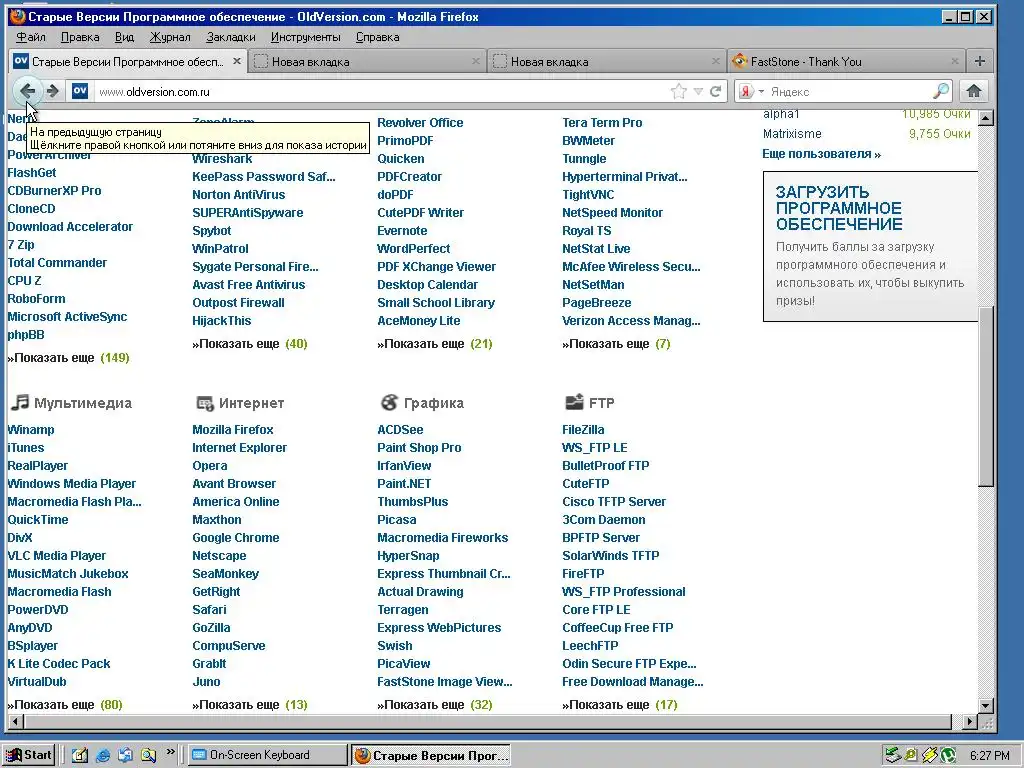This screenshot has width=1024, height=768.
Task: Click vertical scrollbar up arrow
Action: [x=986, y=118]
